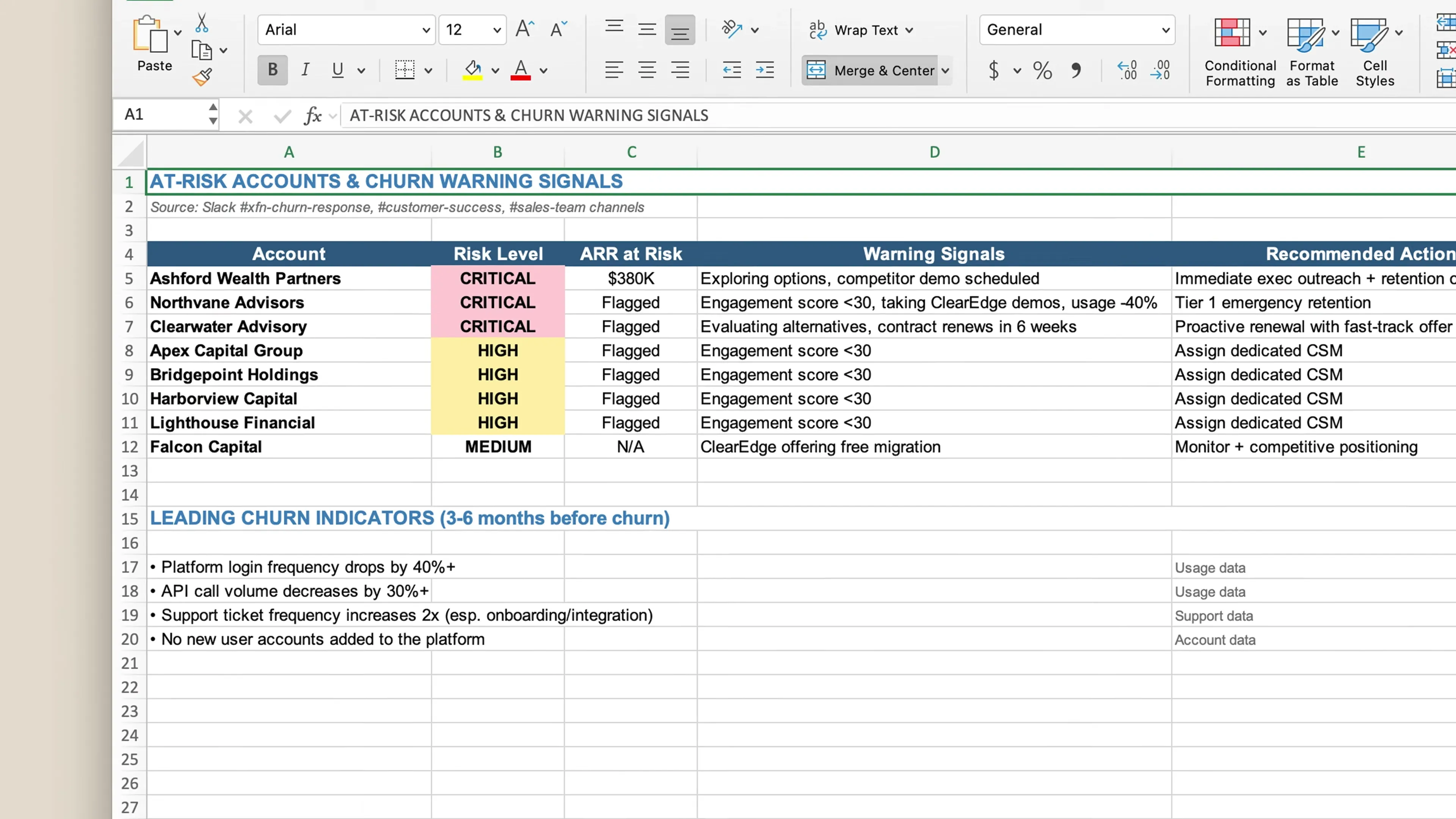The width and height of the screenshot is (1456, 819).
Task: Select the Support data cell
Action: pos(1313,615)
